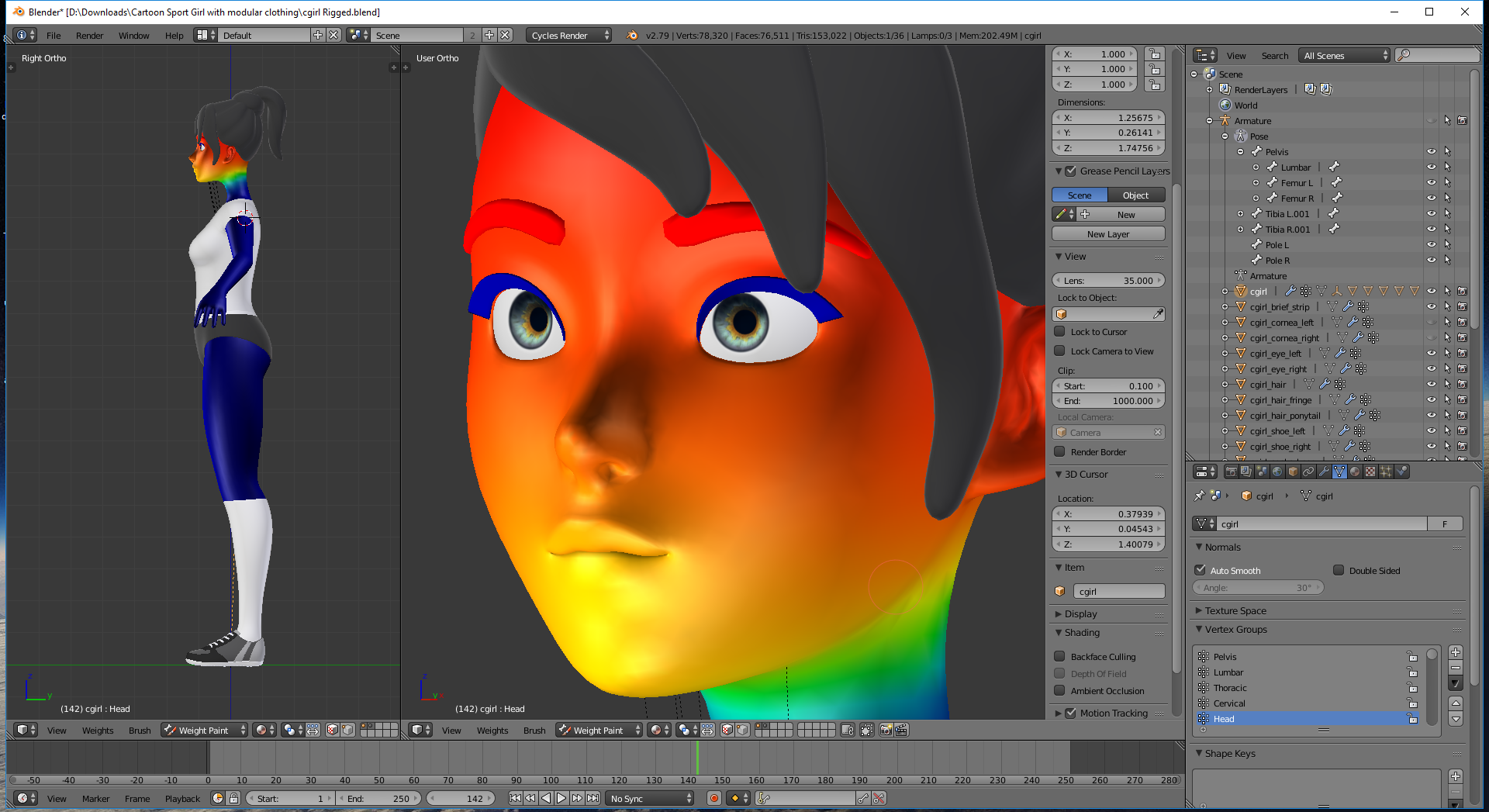Click the eyedropper in Lock to Object field
The width and height of the screenshot is (1489, 812).
point(1158,314)
